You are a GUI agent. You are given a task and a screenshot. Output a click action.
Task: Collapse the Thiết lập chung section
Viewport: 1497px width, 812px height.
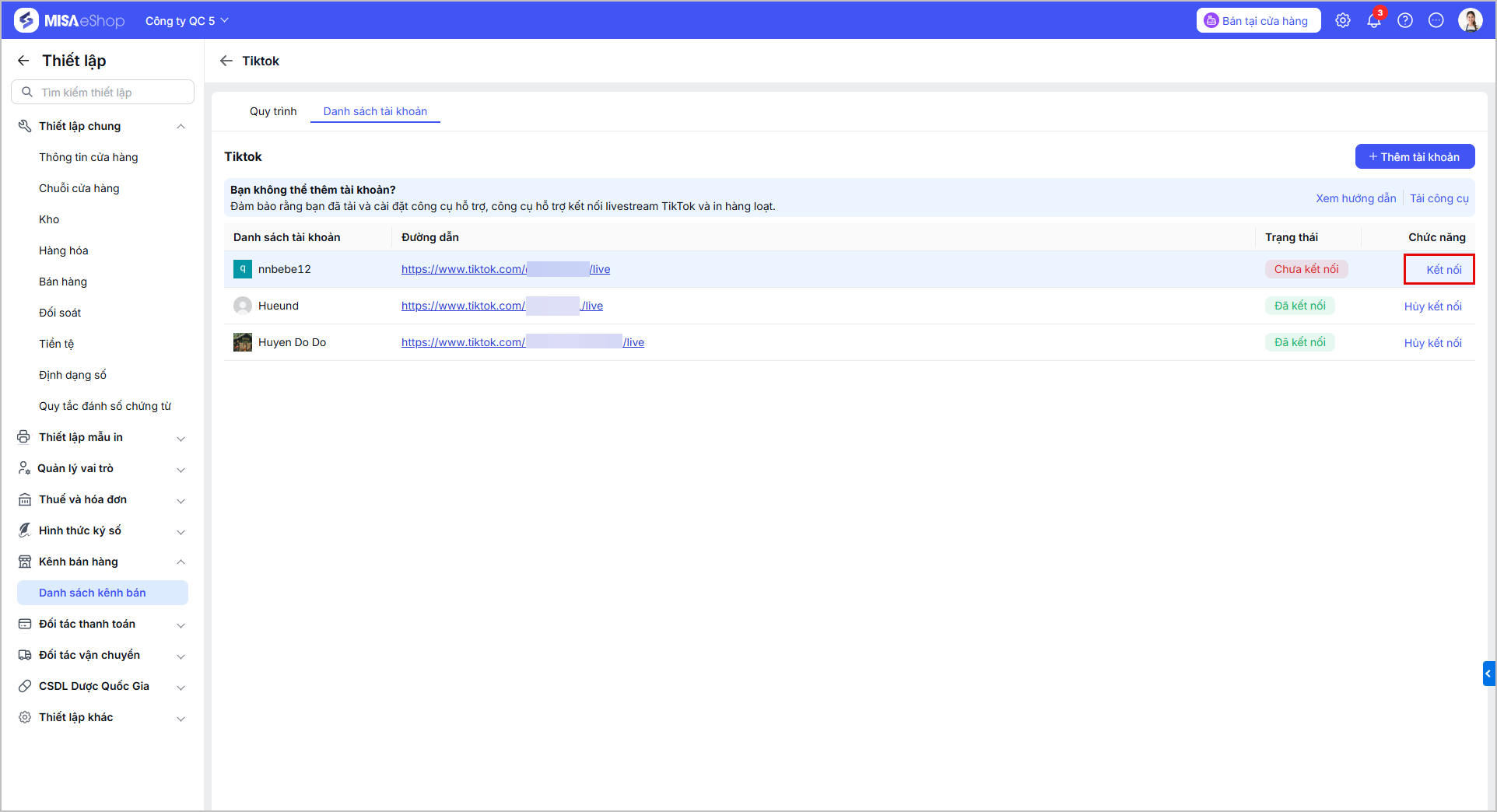181,126
